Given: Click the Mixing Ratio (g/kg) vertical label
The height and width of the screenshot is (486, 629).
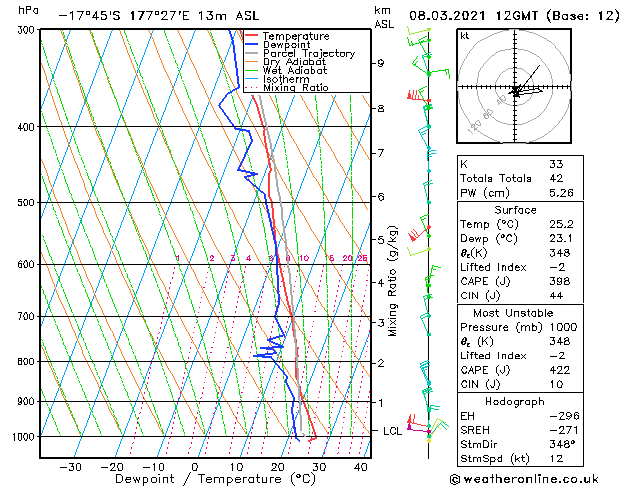Looking at the screenshot, I should pos(392,281).
